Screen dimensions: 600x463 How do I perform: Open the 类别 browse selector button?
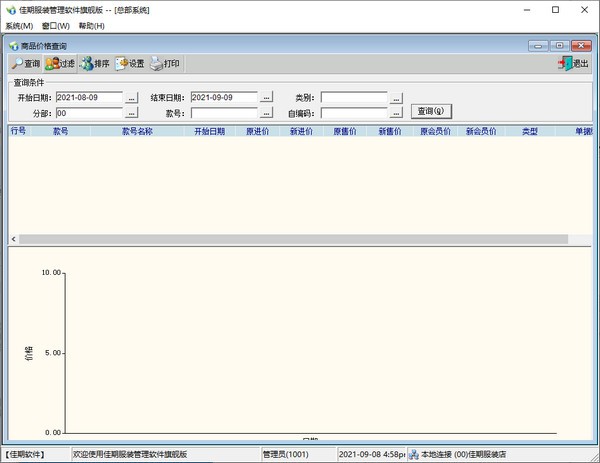coord(397,98)
